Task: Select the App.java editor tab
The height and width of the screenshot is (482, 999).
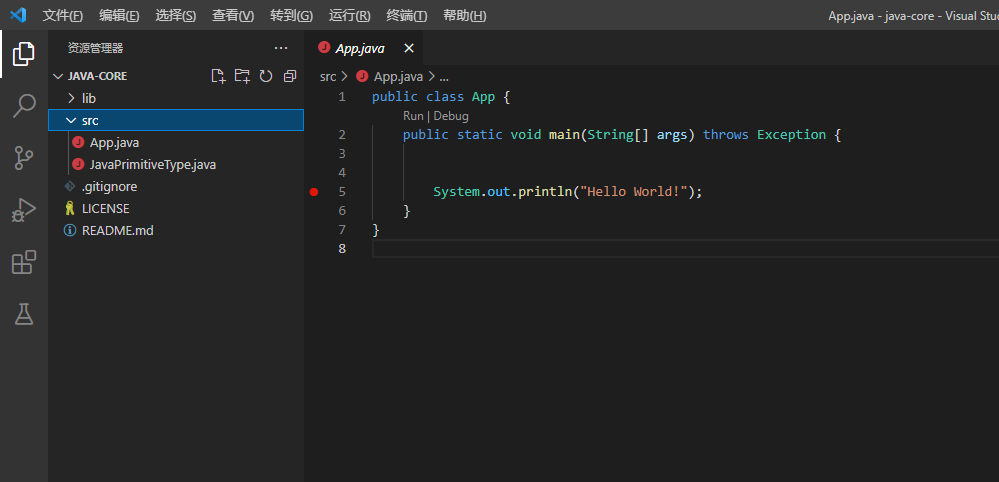Action: (364, 48)
